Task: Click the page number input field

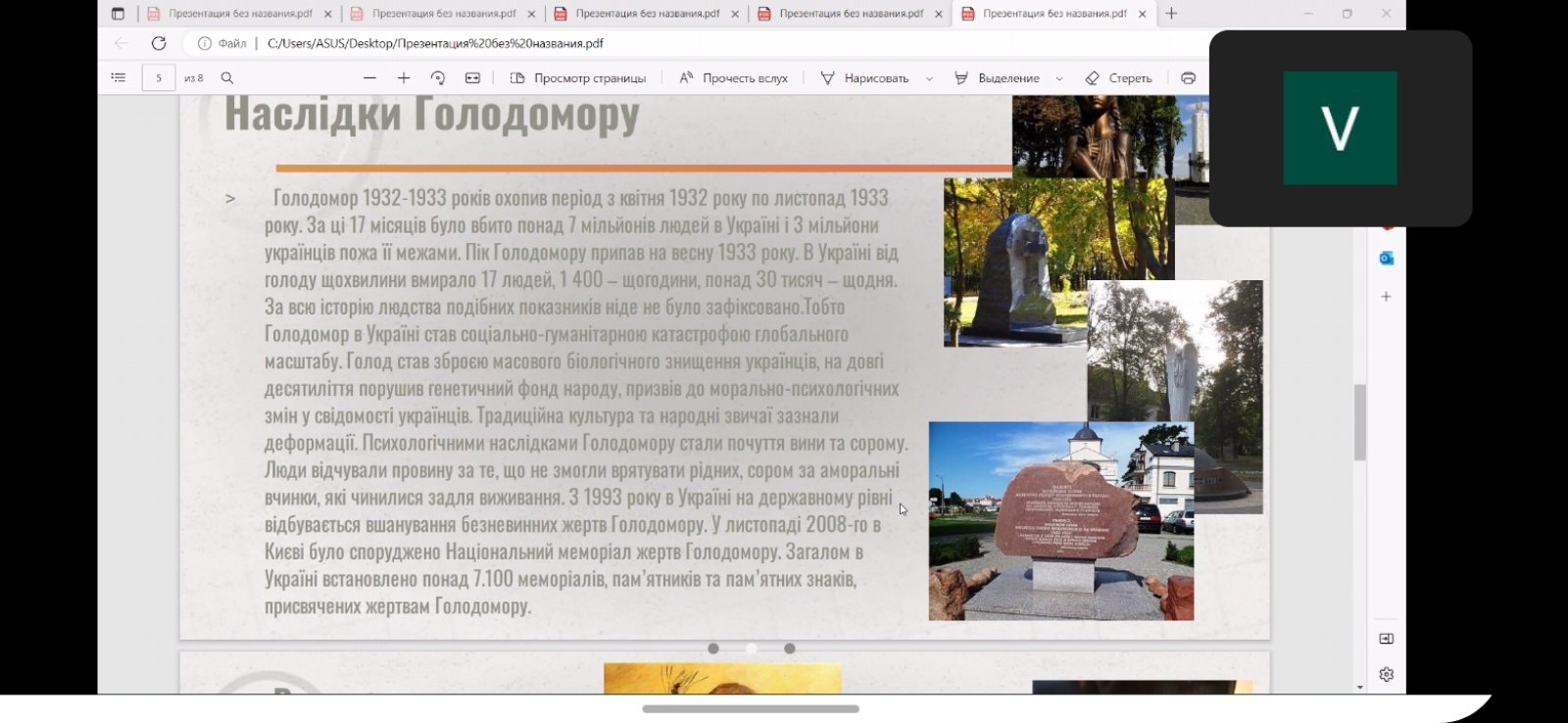Action: (159, 77)
